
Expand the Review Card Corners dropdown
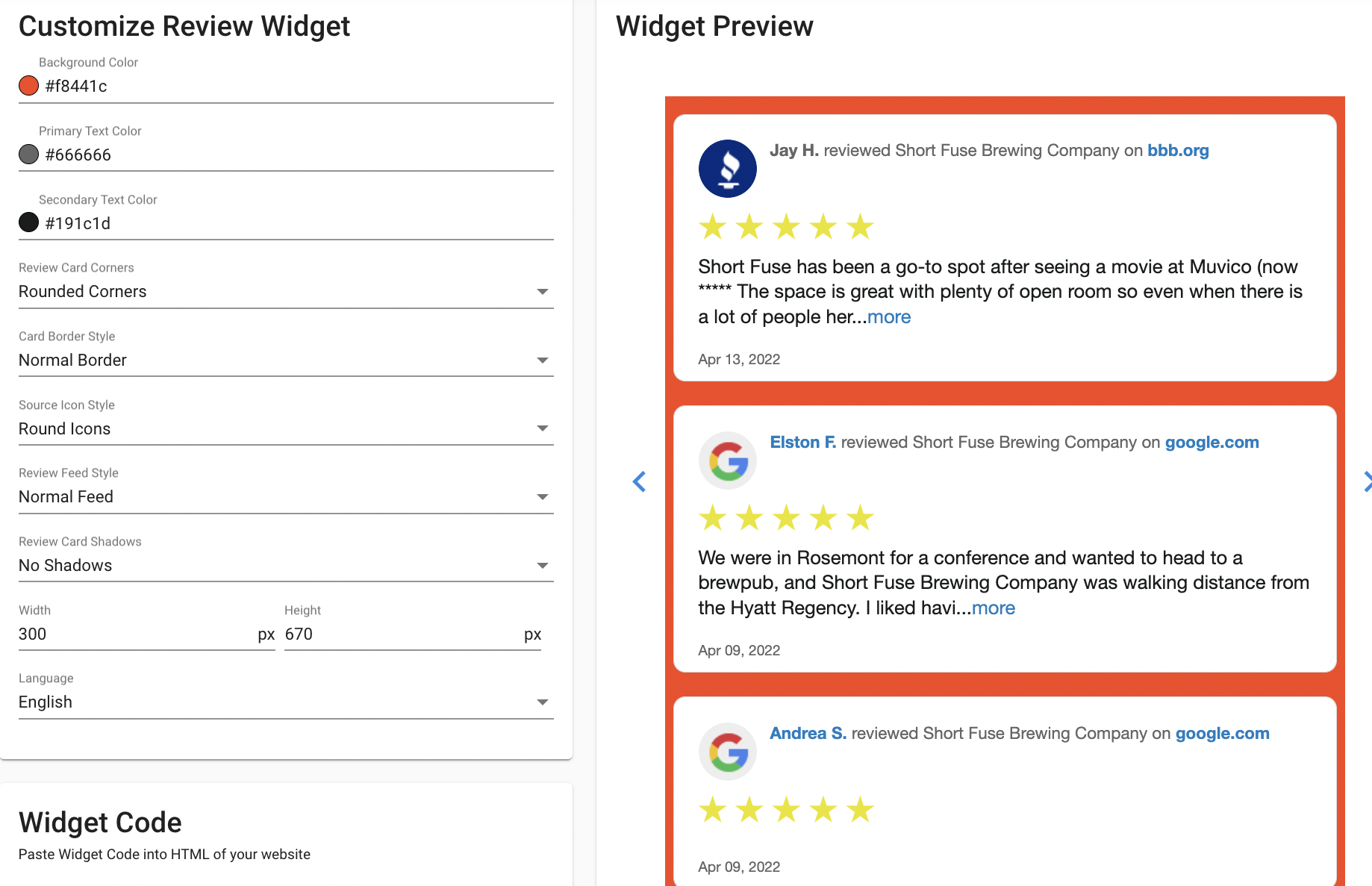click(x=286, y=292)
